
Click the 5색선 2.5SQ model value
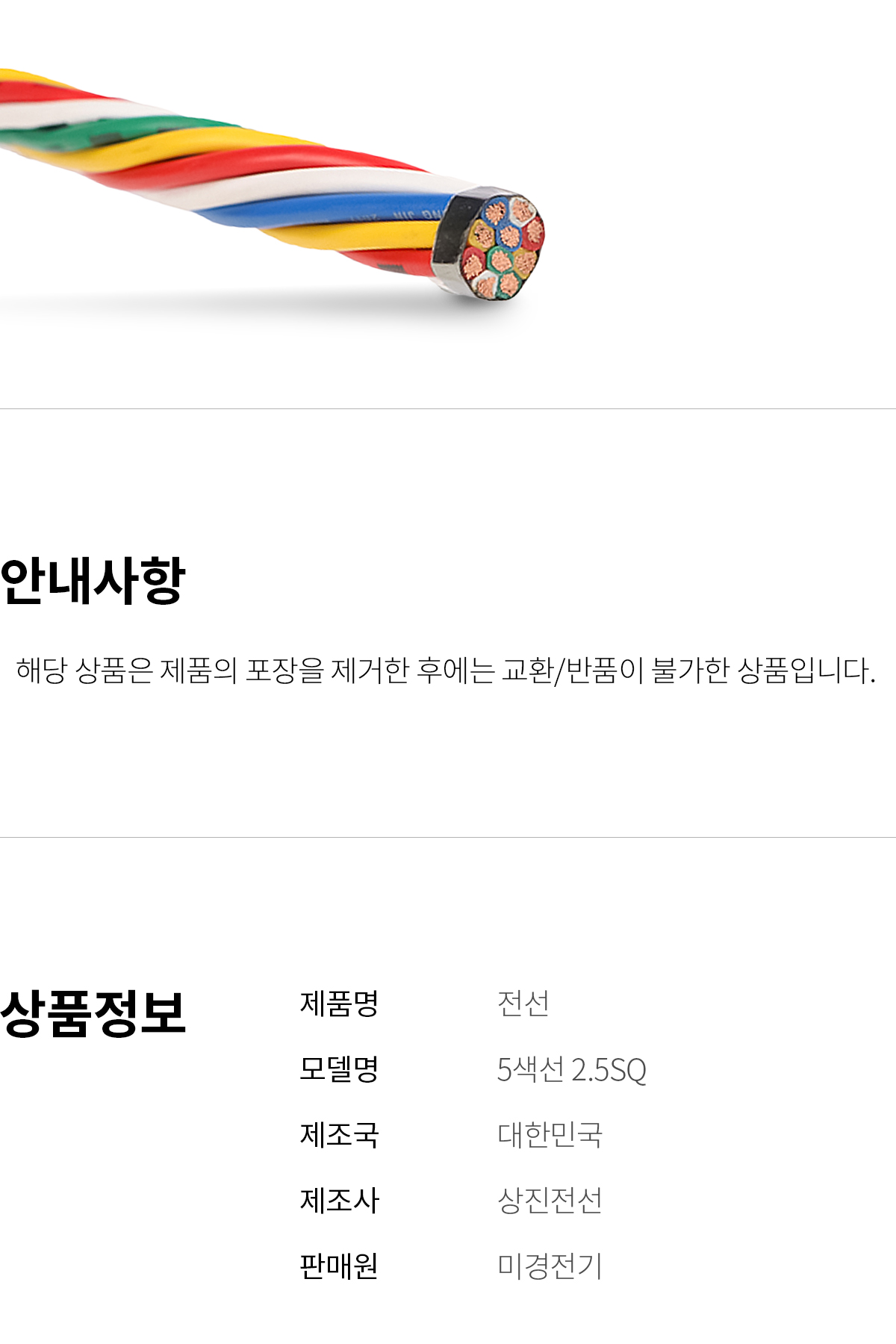click(572, 1069)
